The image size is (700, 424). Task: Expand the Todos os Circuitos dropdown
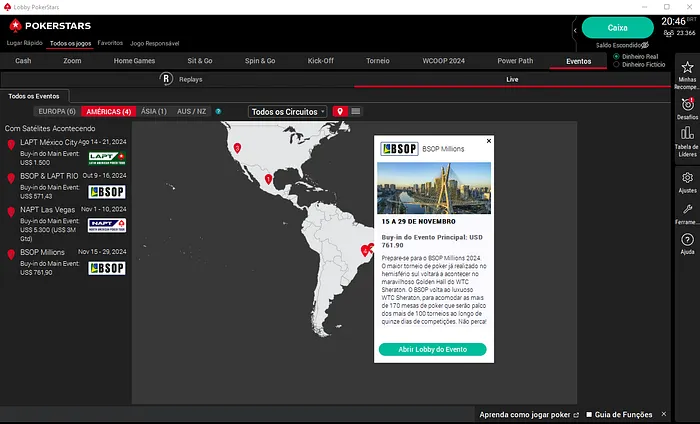coord(288,111)
